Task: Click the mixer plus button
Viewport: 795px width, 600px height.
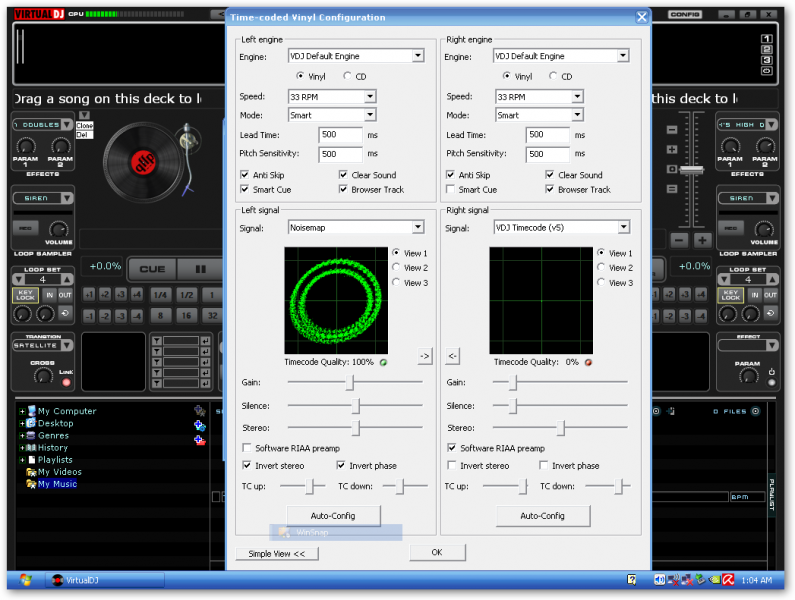Action: point(702,240)
